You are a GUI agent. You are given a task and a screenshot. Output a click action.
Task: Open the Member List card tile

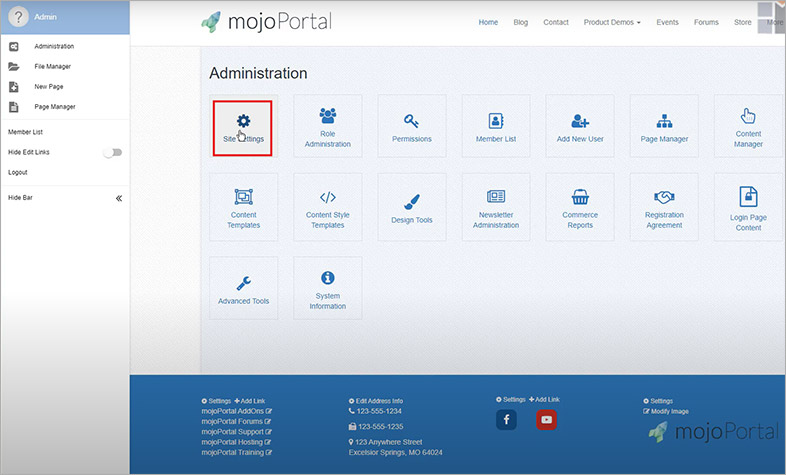pos(496,126)
